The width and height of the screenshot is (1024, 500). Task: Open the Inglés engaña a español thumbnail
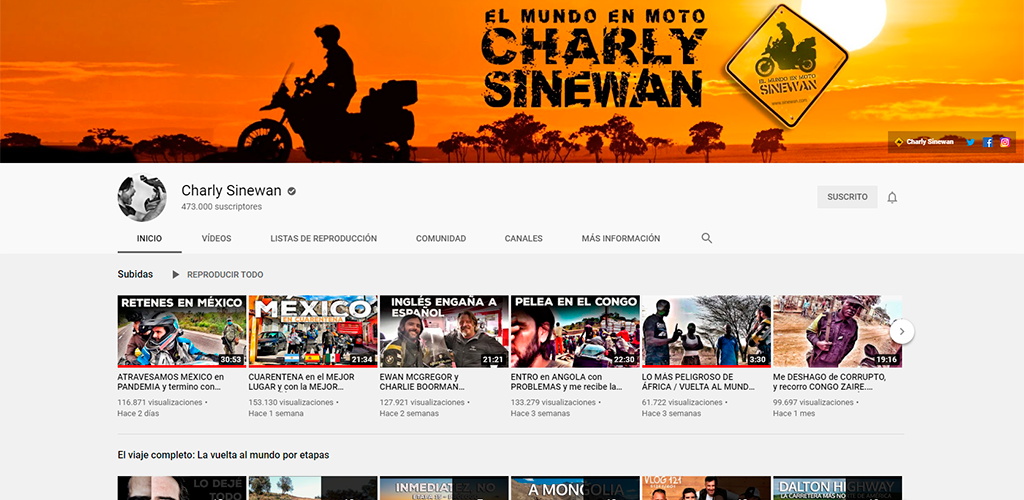point(444,331)
